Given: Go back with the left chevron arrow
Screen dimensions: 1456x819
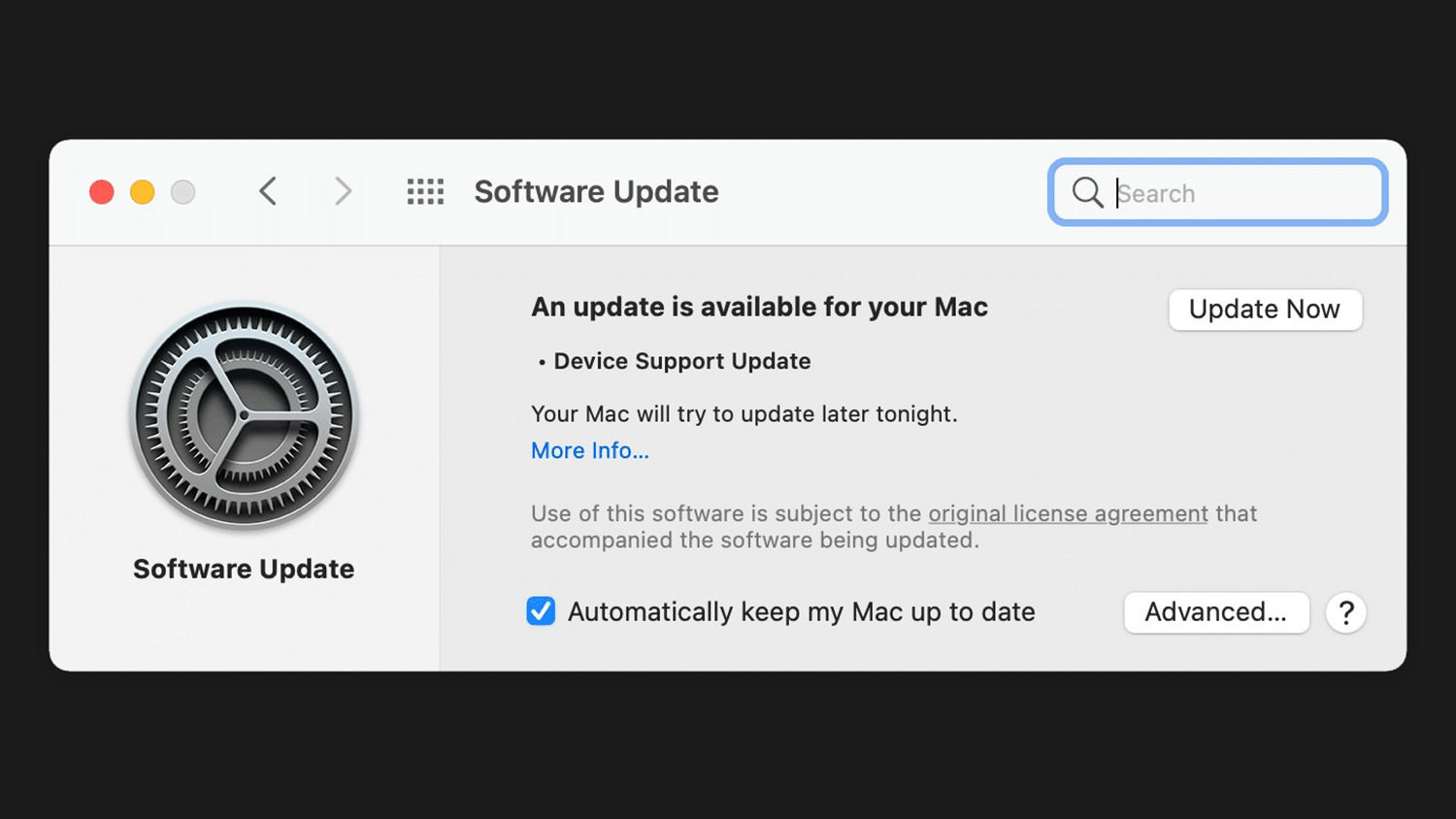Looking at the screenshot, I should (269, 191).
